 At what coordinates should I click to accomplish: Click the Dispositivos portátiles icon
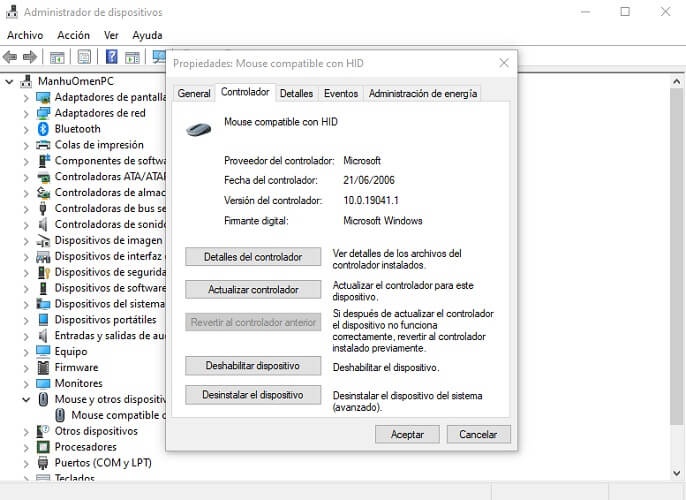click(43, 320)
